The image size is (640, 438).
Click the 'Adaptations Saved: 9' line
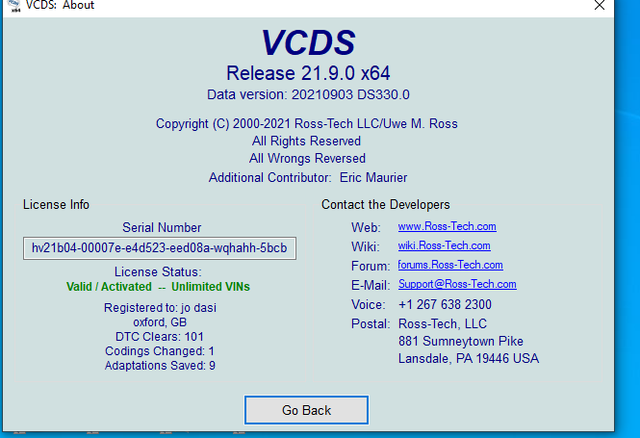pos(160,365)
